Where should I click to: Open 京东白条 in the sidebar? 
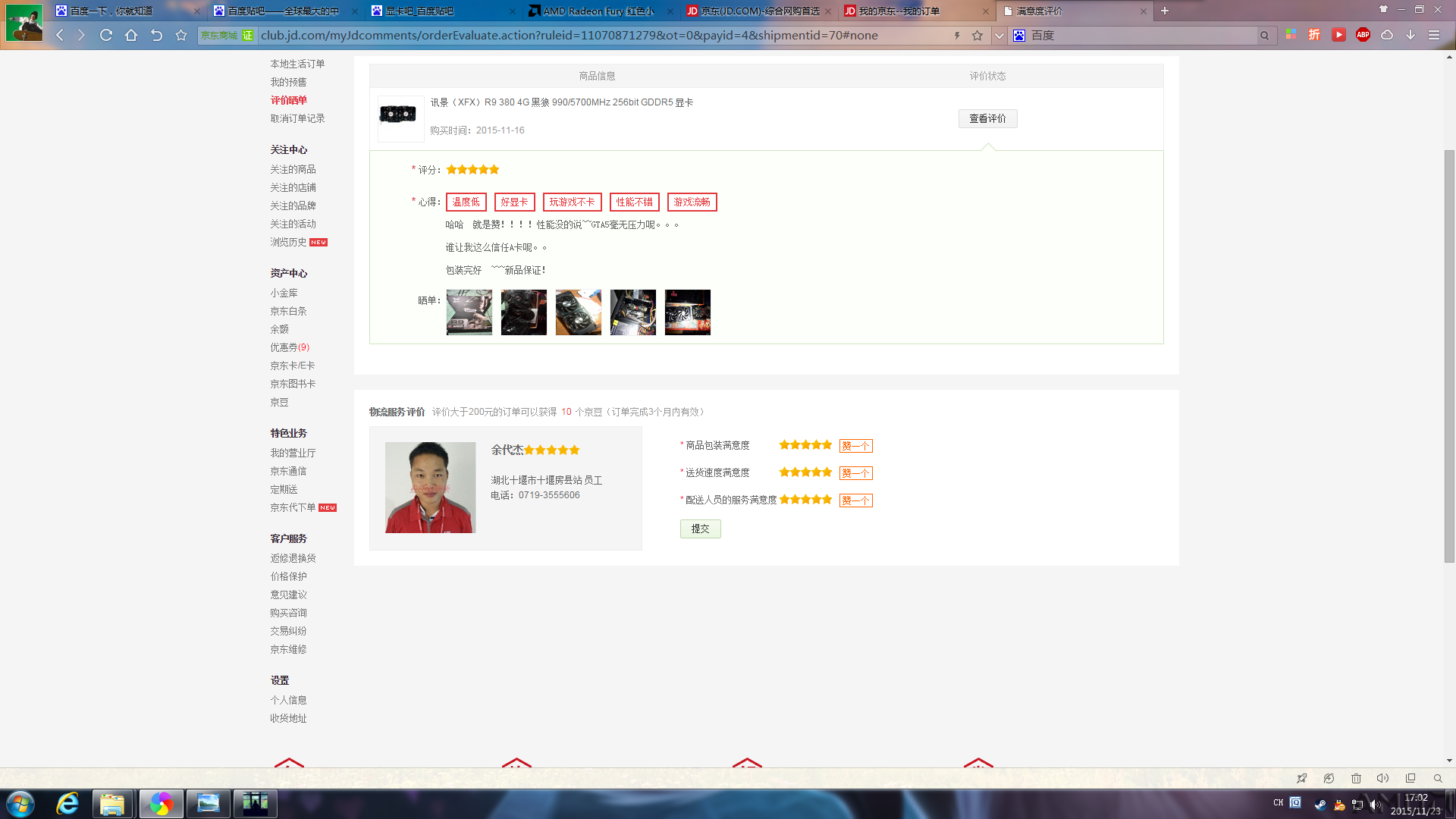(288, 311)
